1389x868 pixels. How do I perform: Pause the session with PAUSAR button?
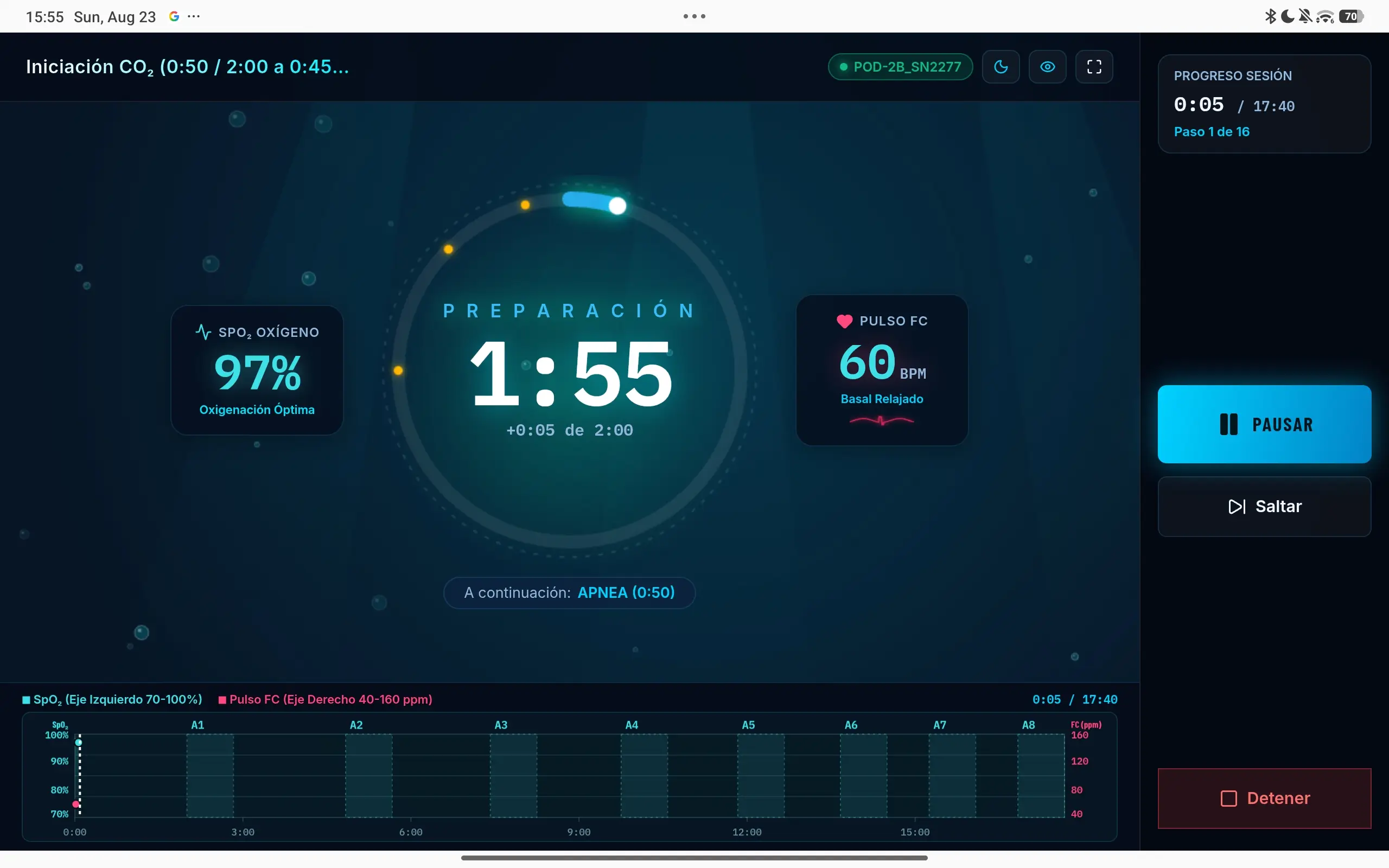(1264, 424)
